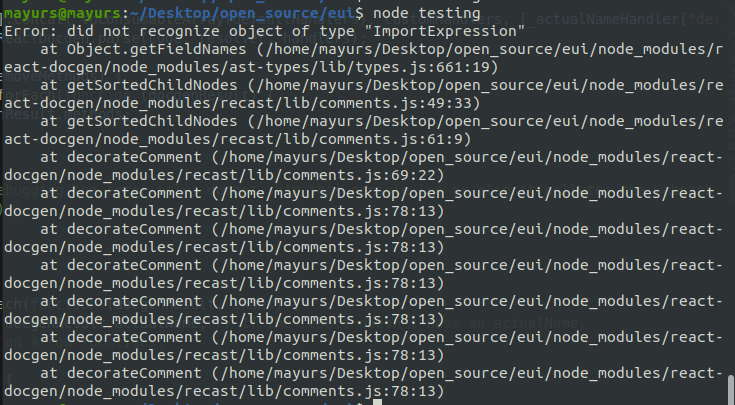Click the 'node testing' command text
The width and height of the screenshot is (735, 405).
427,13
